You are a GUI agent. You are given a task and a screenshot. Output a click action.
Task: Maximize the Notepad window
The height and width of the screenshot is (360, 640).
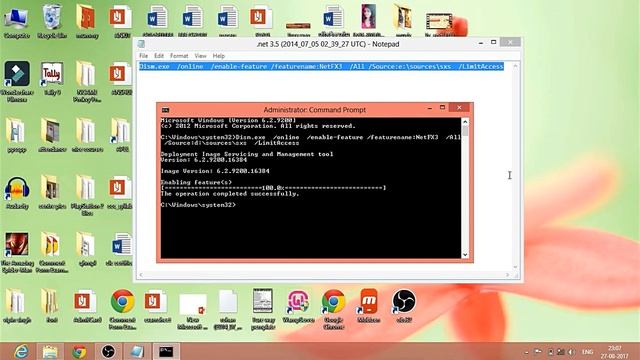493,42
